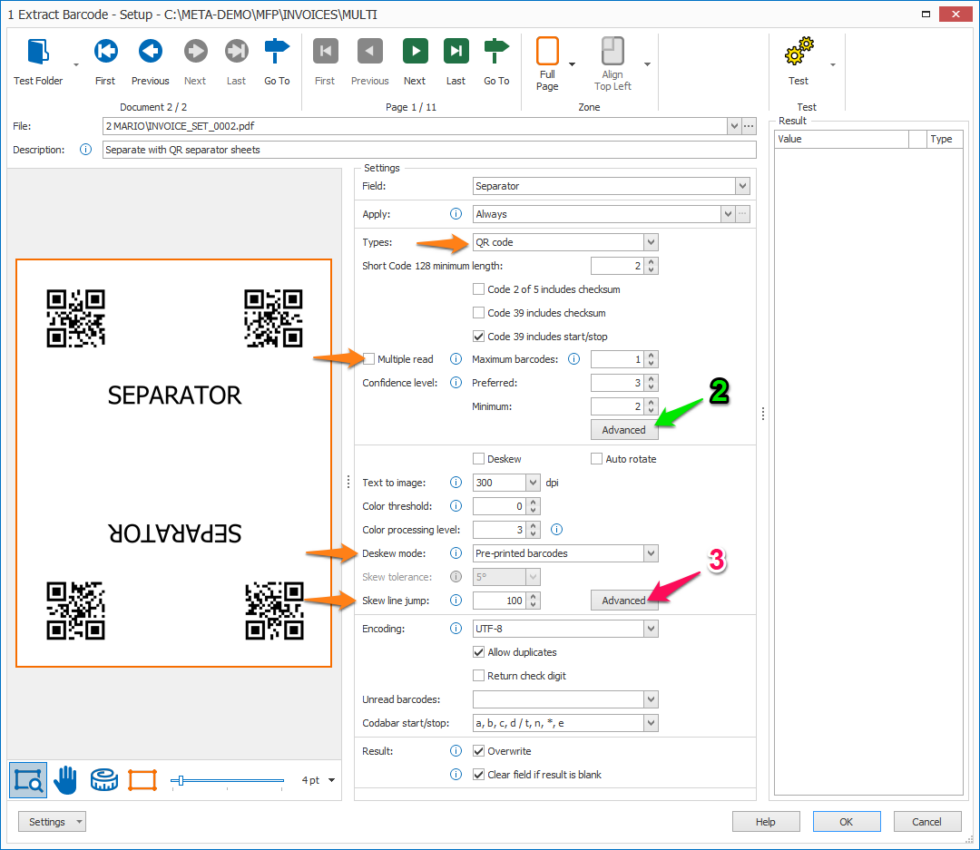Run the Test gear icon

tap(798, 50)
